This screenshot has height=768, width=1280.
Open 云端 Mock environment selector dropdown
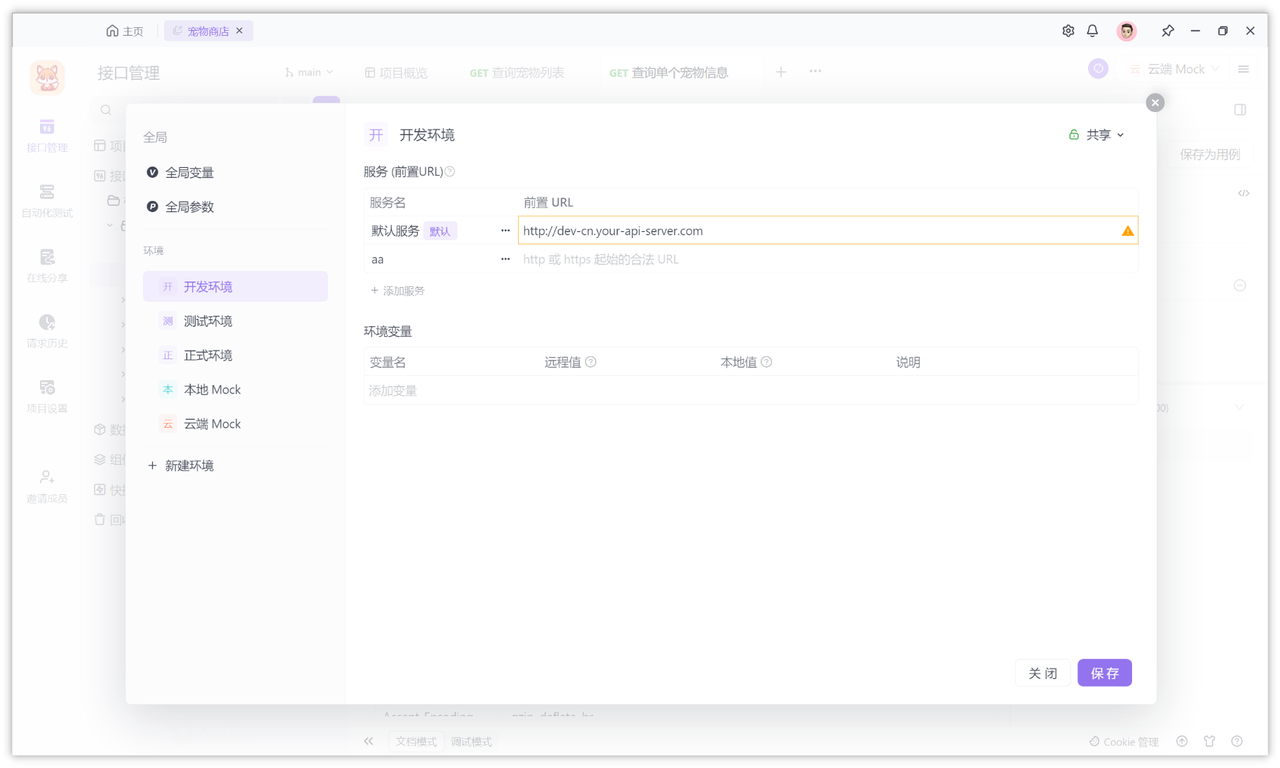point(1174,69)
